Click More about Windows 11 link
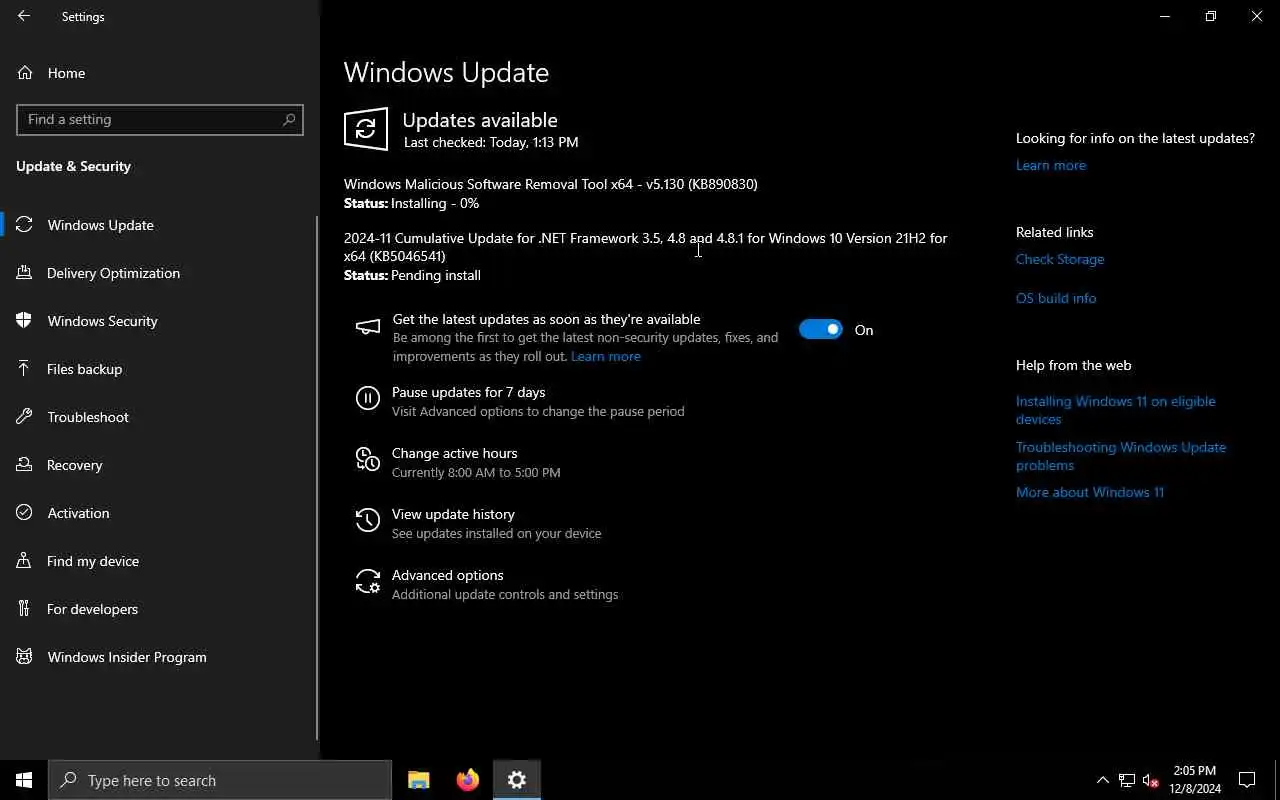1280x800 pixels. [x=1090, y=492]
